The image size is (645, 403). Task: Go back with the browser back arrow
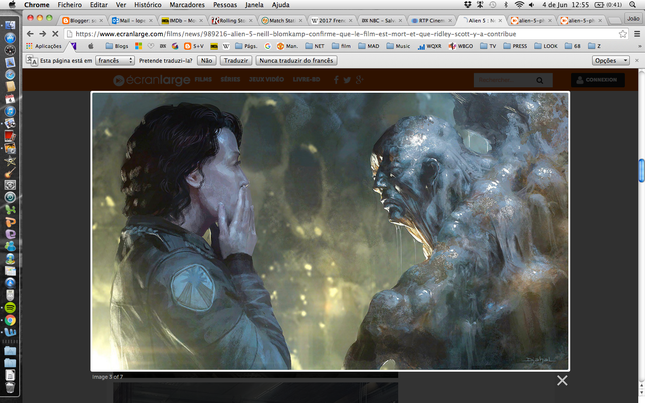click(x=30, y=34)
